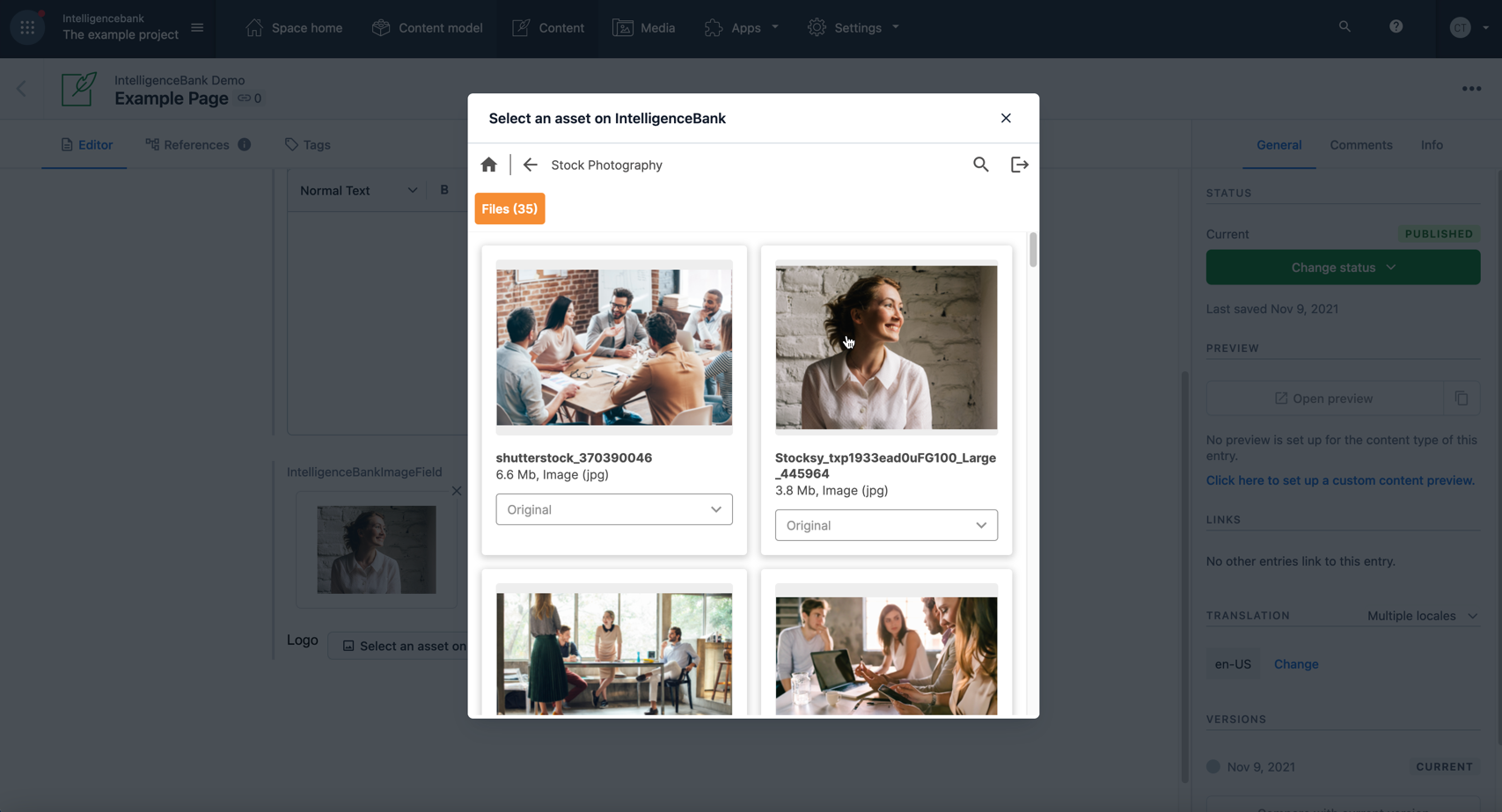1502x812 pixels.
Task: Click the CURRENT version label
Action: (x=1444, y=767)
